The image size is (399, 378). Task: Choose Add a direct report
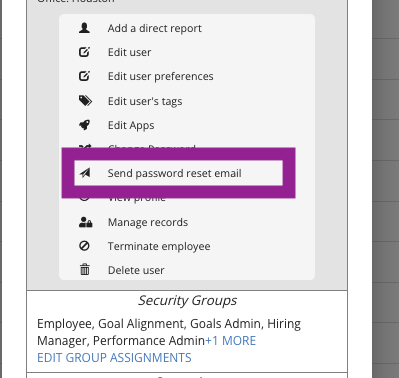(155, 28)
